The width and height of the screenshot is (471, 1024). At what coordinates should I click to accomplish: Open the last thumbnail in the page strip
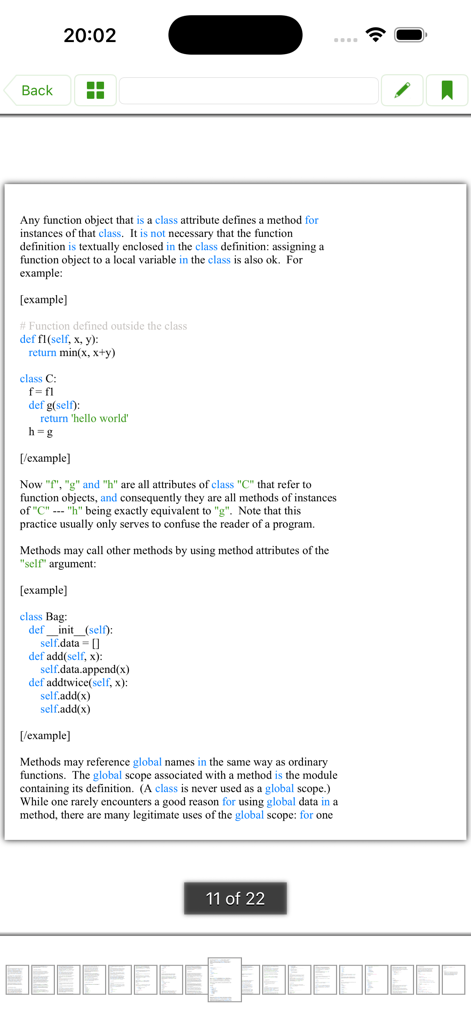pos(453,980)
